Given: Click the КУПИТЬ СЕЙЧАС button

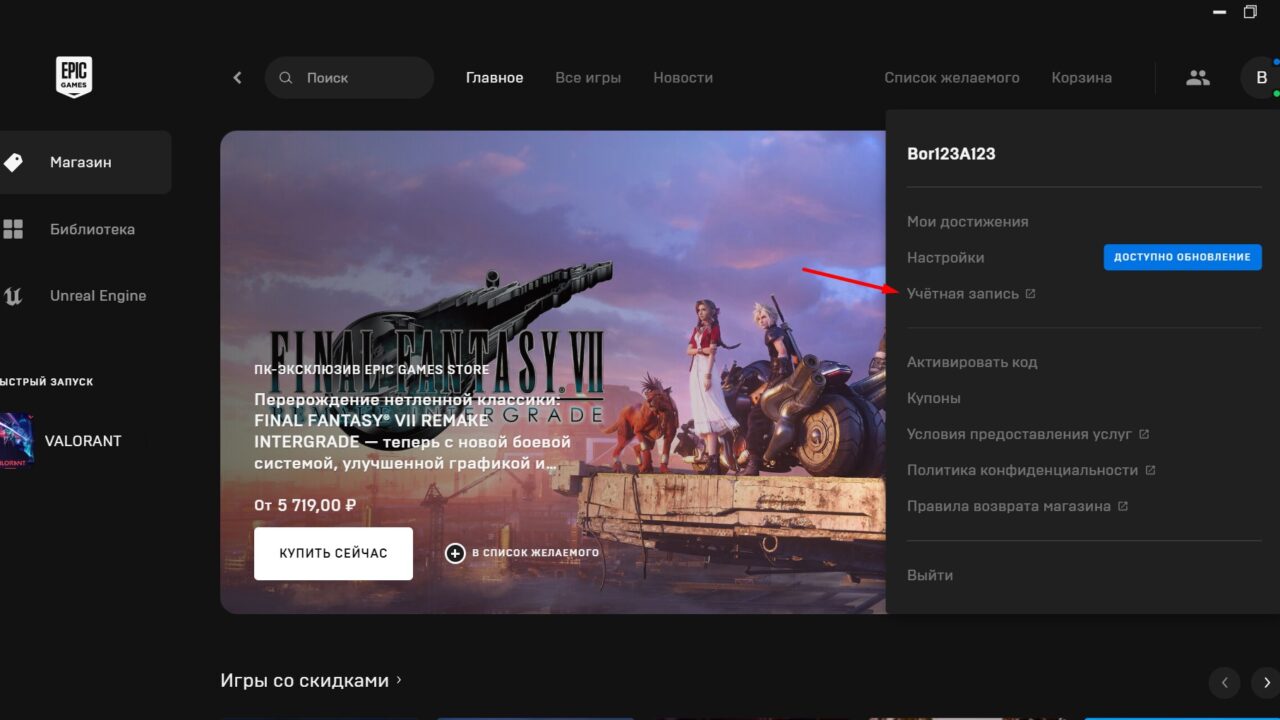Looking at the screenshot, I should 333,553.
